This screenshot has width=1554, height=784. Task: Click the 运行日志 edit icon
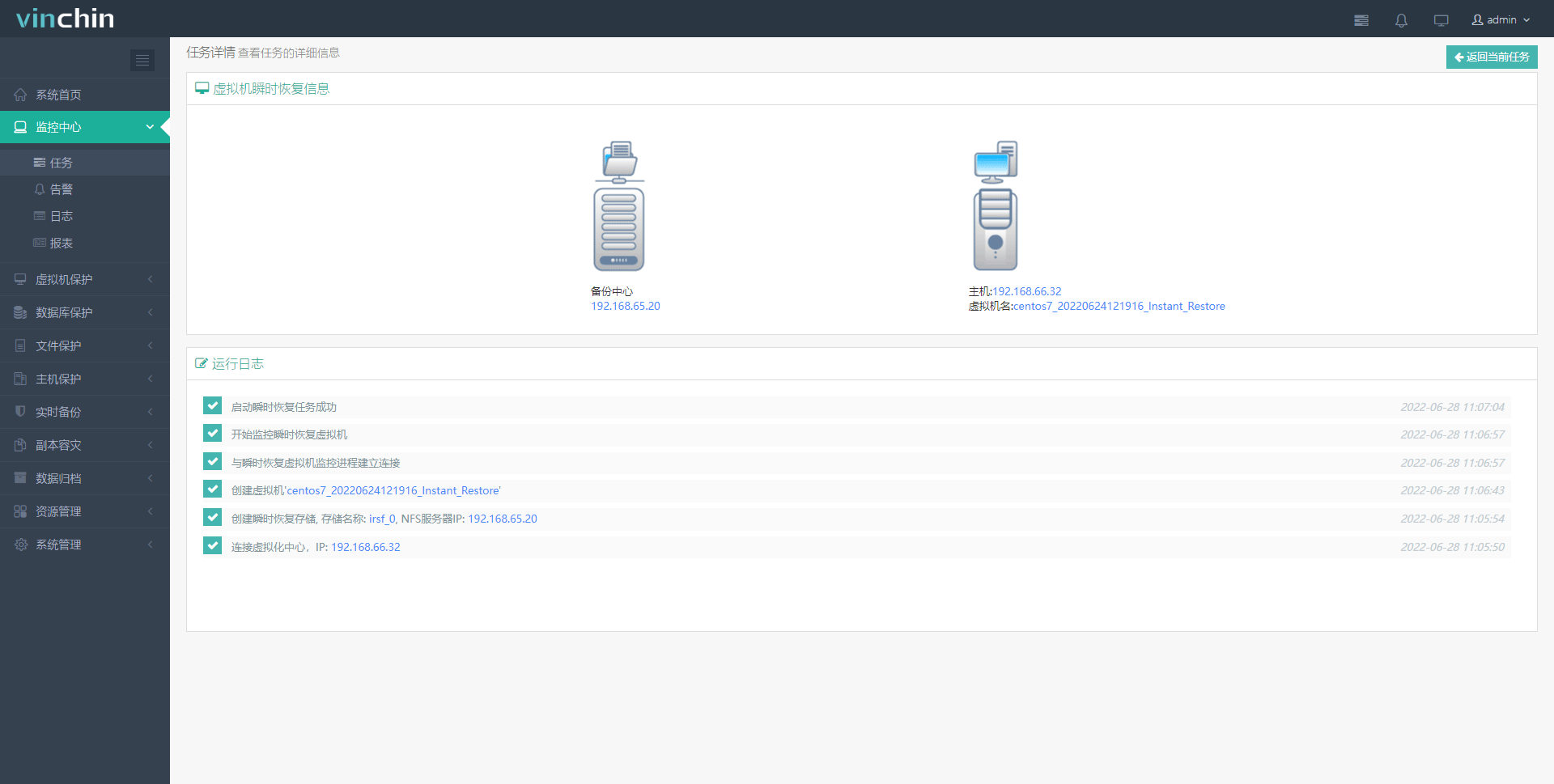(x=202, y=363)
